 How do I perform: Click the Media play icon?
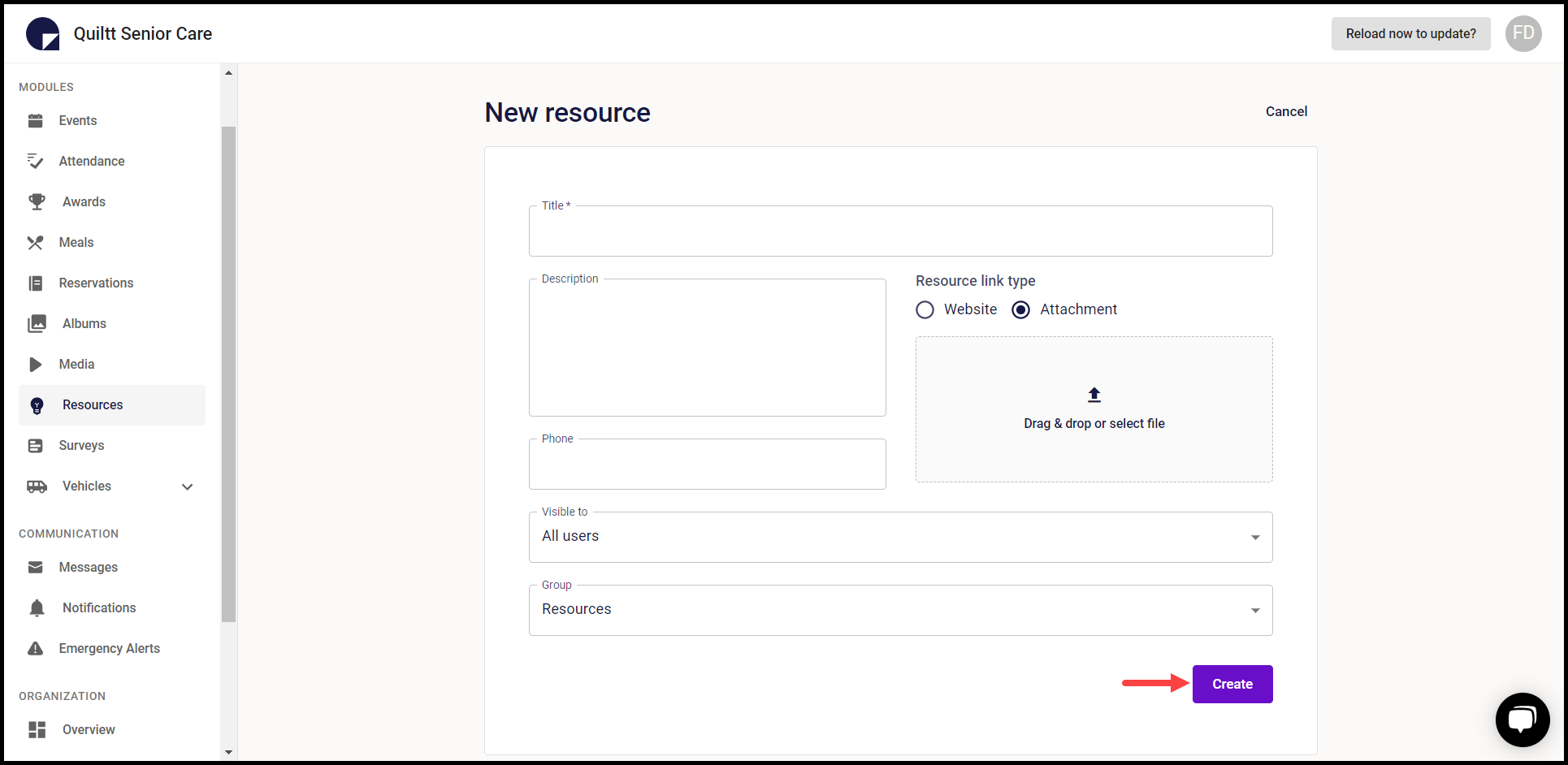coord(36,364)
